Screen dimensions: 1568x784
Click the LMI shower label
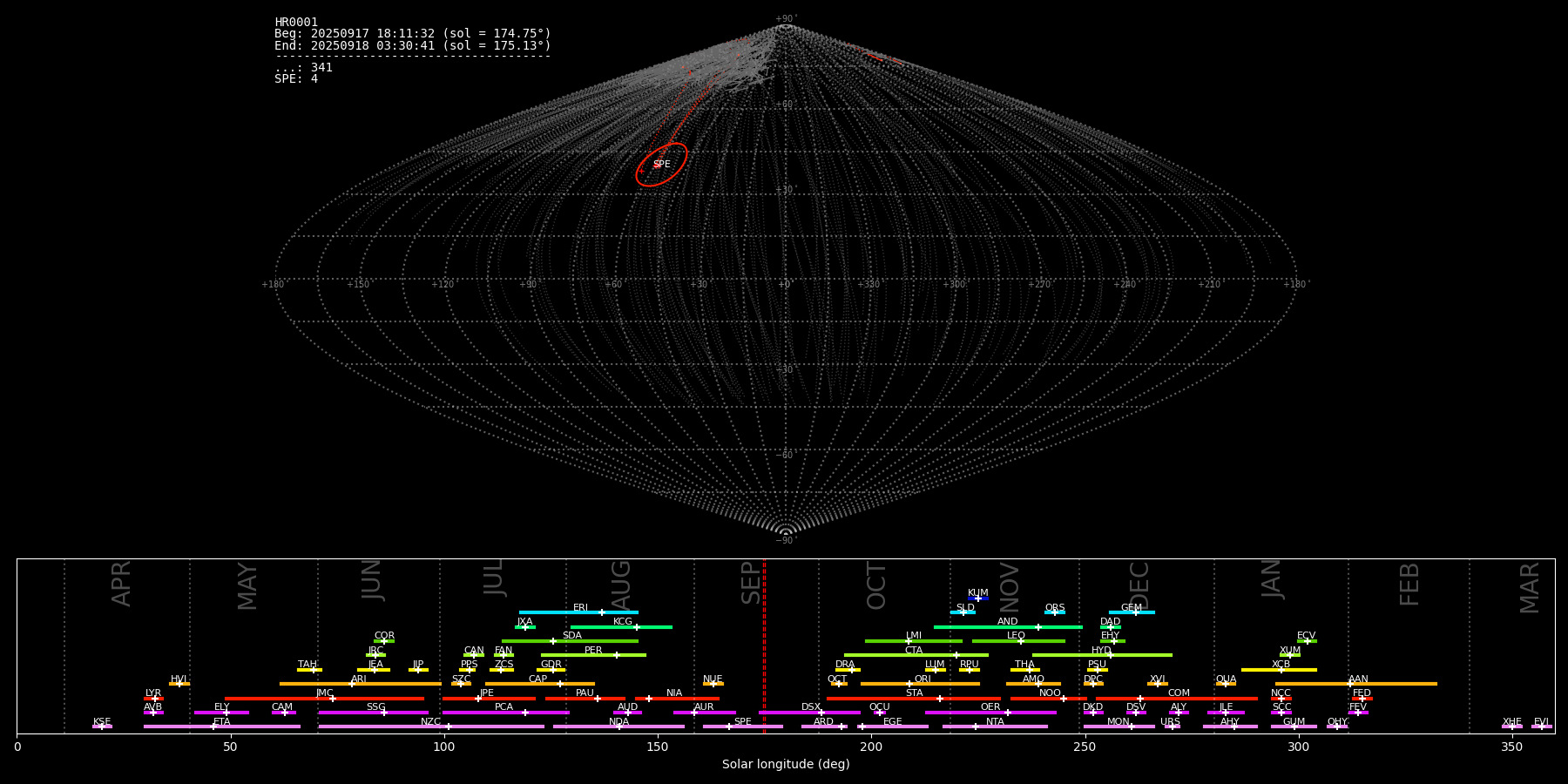(914, 635)
